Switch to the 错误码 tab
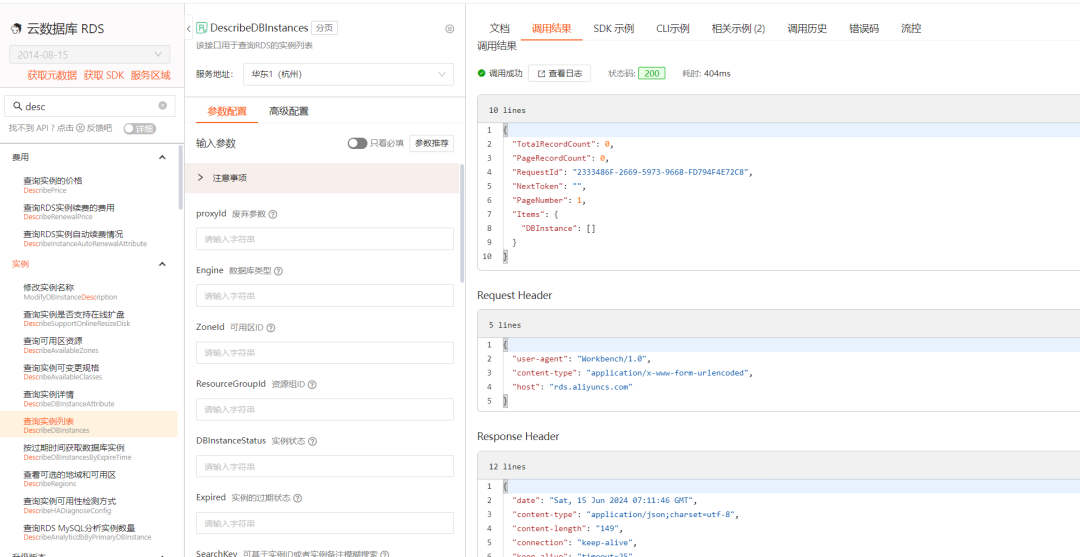1080x557 pixels. click(864, 29)
